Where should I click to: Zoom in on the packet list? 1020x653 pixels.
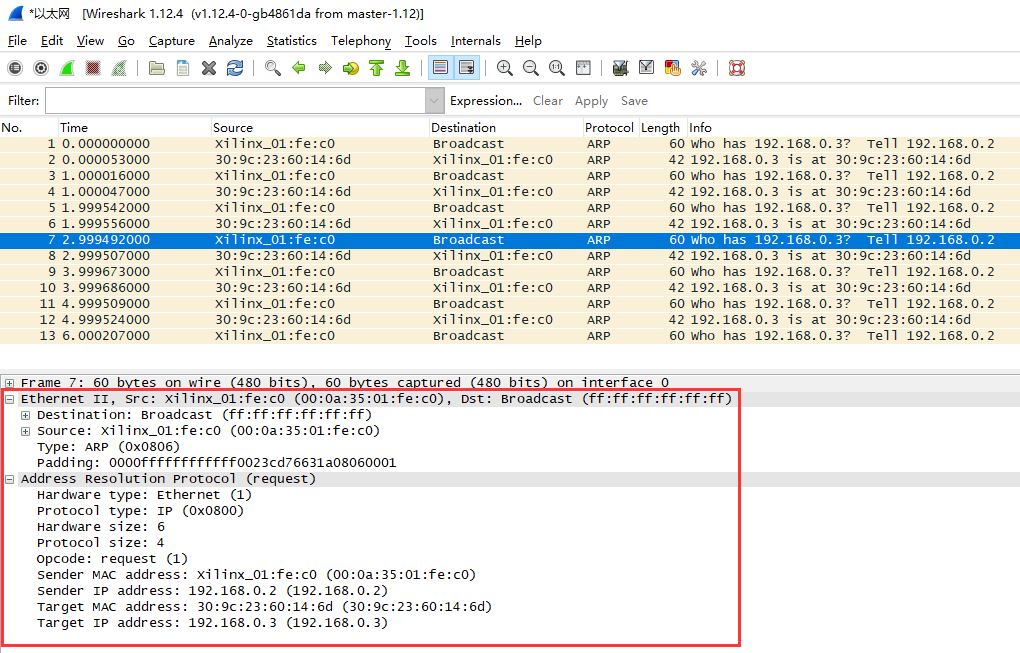point(504,67)
